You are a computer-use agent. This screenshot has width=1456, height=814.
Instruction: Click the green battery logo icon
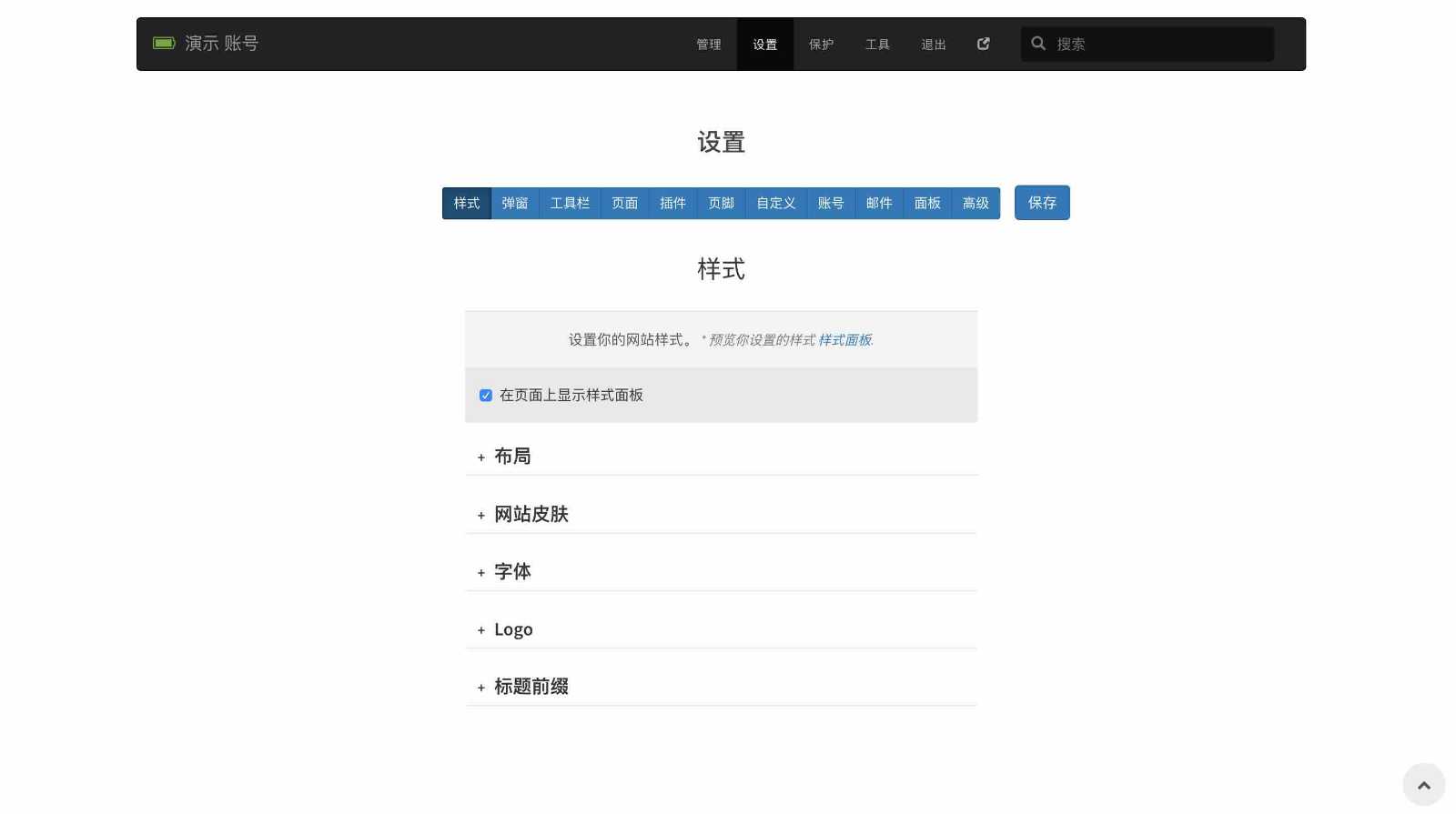tap(164, 44)
